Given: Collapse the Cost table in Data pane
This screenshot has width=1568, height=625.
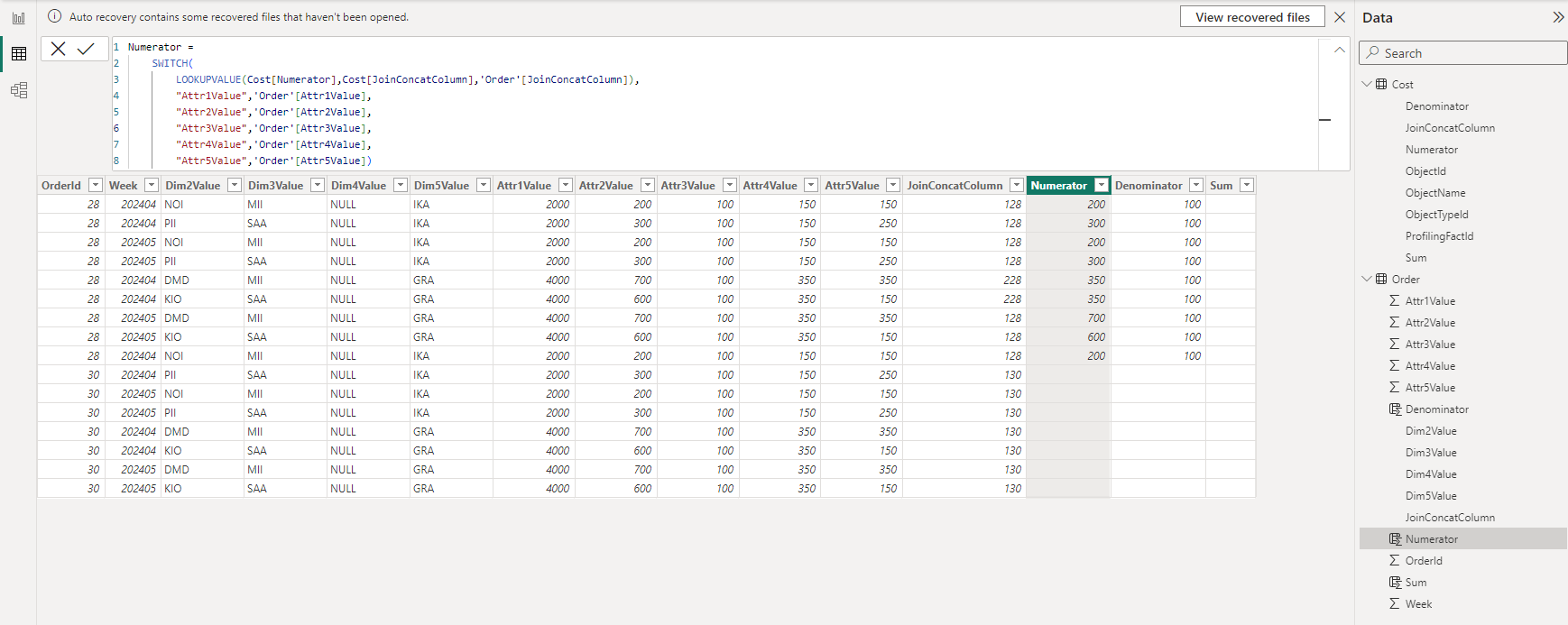Looking at the screenshot, I should tap(1367, 84).
